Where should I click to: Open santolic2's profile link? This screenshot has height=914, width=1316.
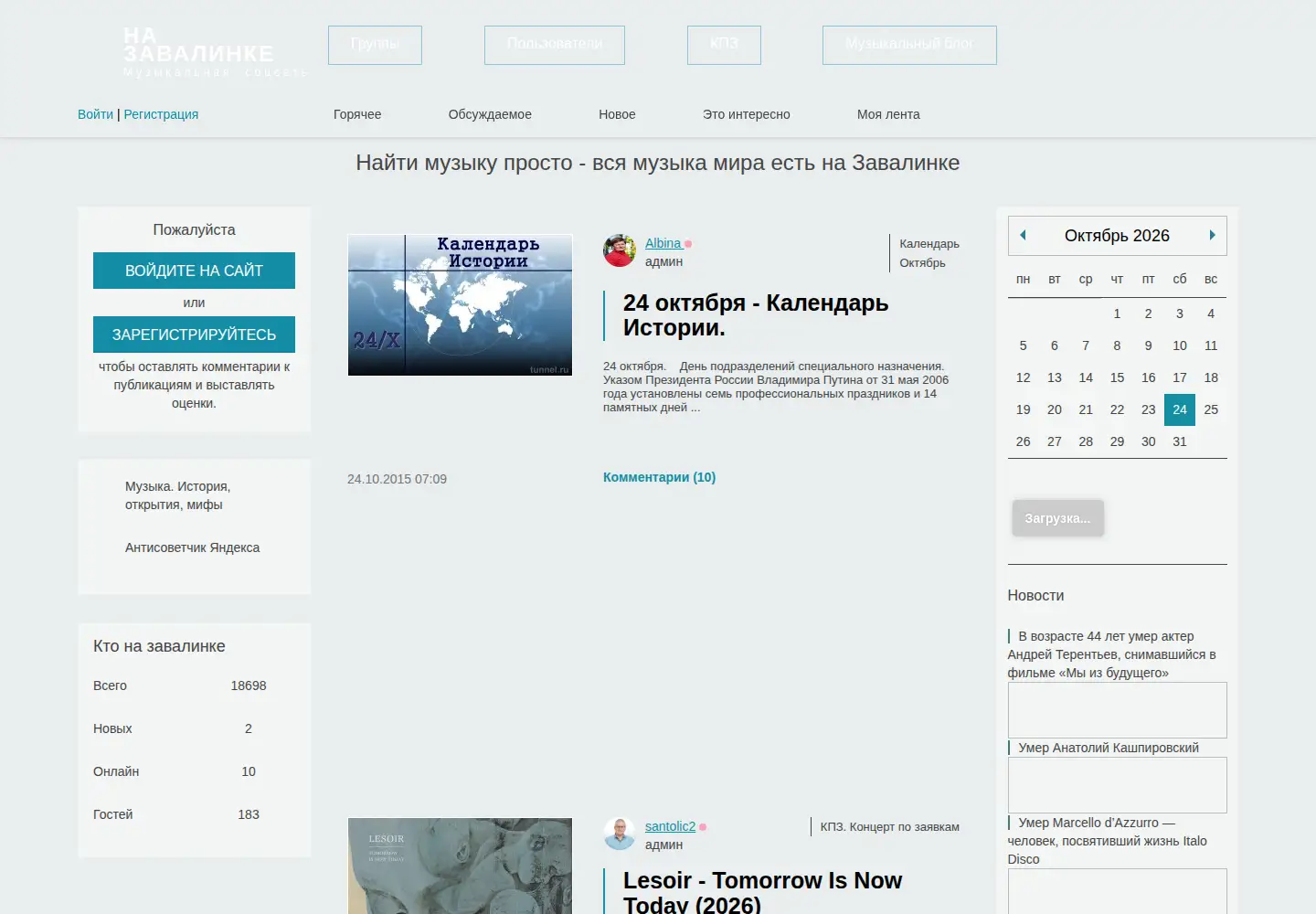[670, 826]
